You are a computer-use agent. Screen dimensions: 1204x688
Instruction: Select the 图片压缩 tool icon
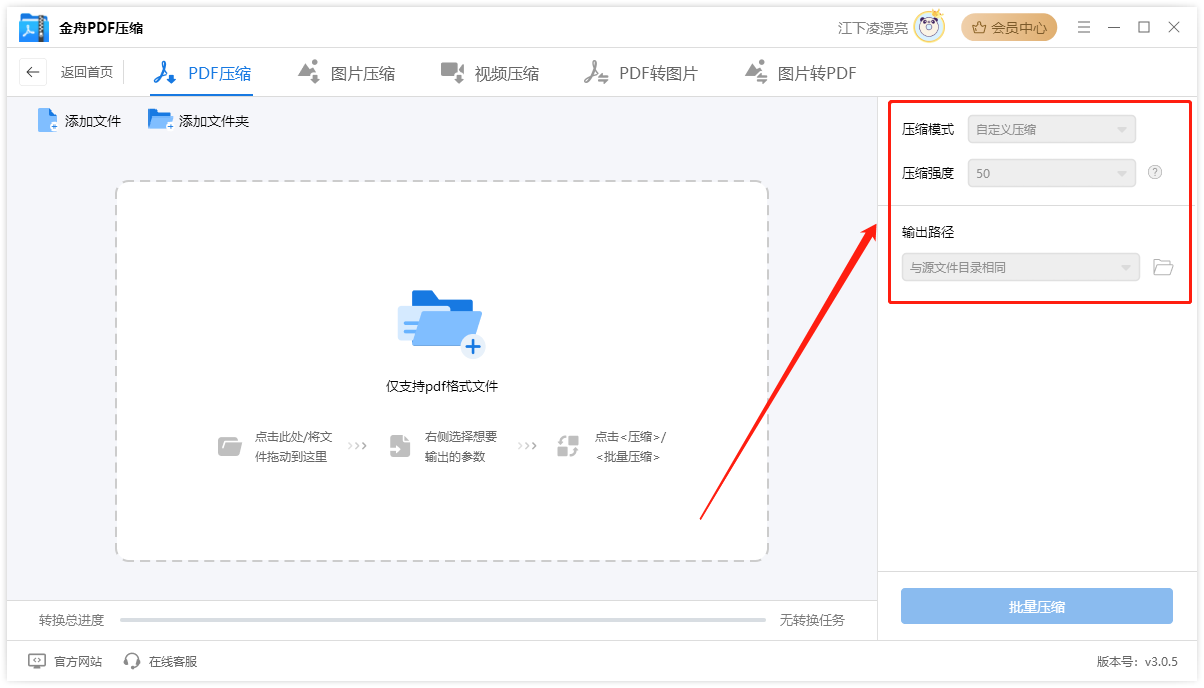(x=310, y=71)
